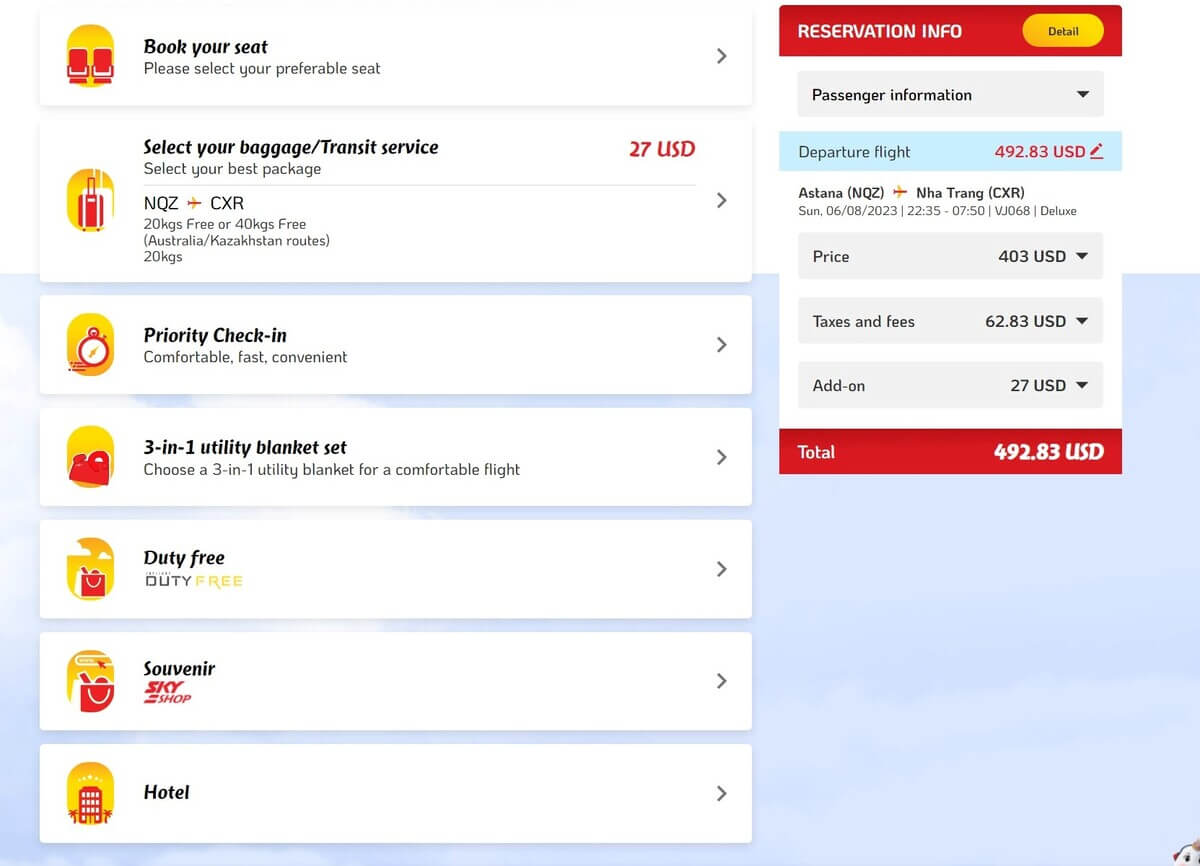Click the Departure flight summary row
This screenshot has width=1200, height=866.
[950, 151]
